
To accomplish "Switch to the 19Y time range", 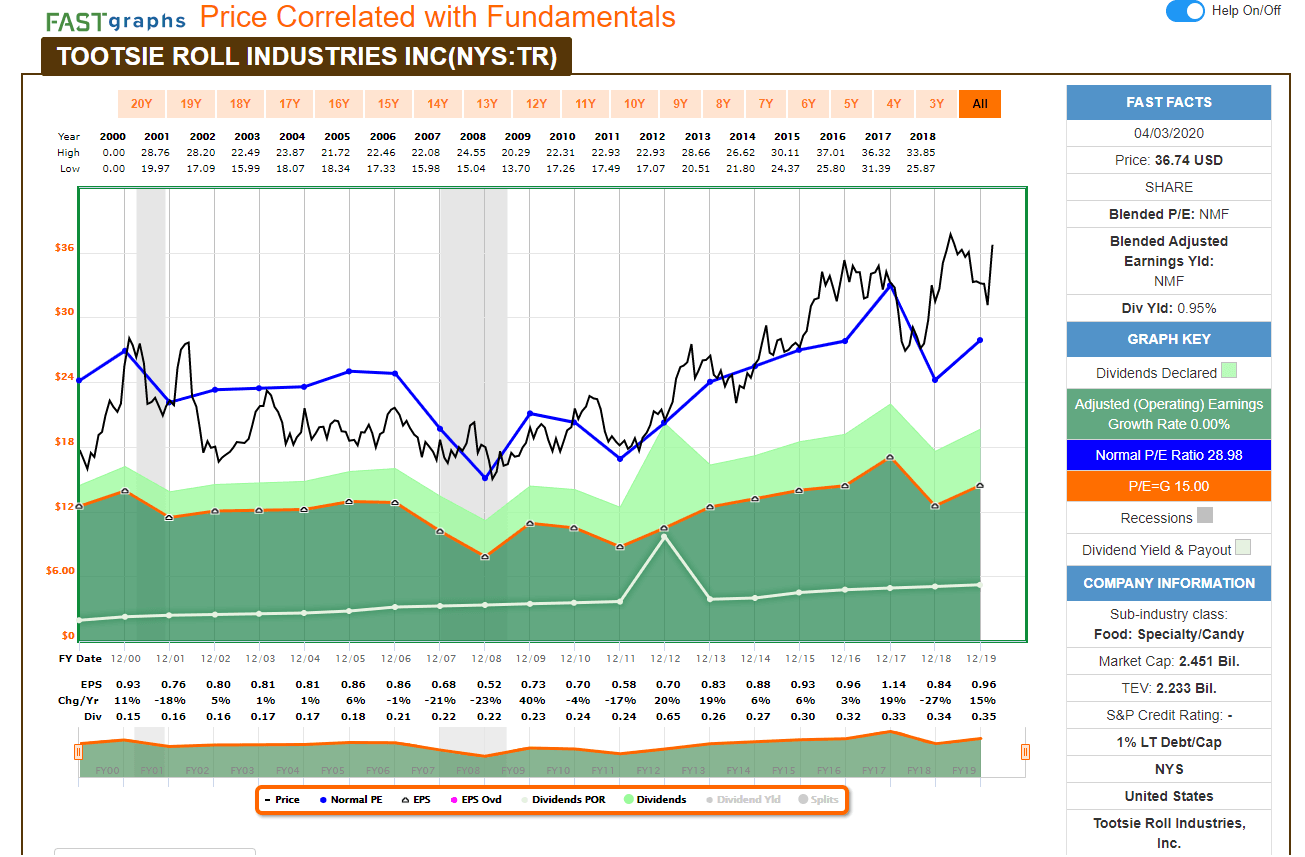I will pyautogui.click(x=191, y=104).
